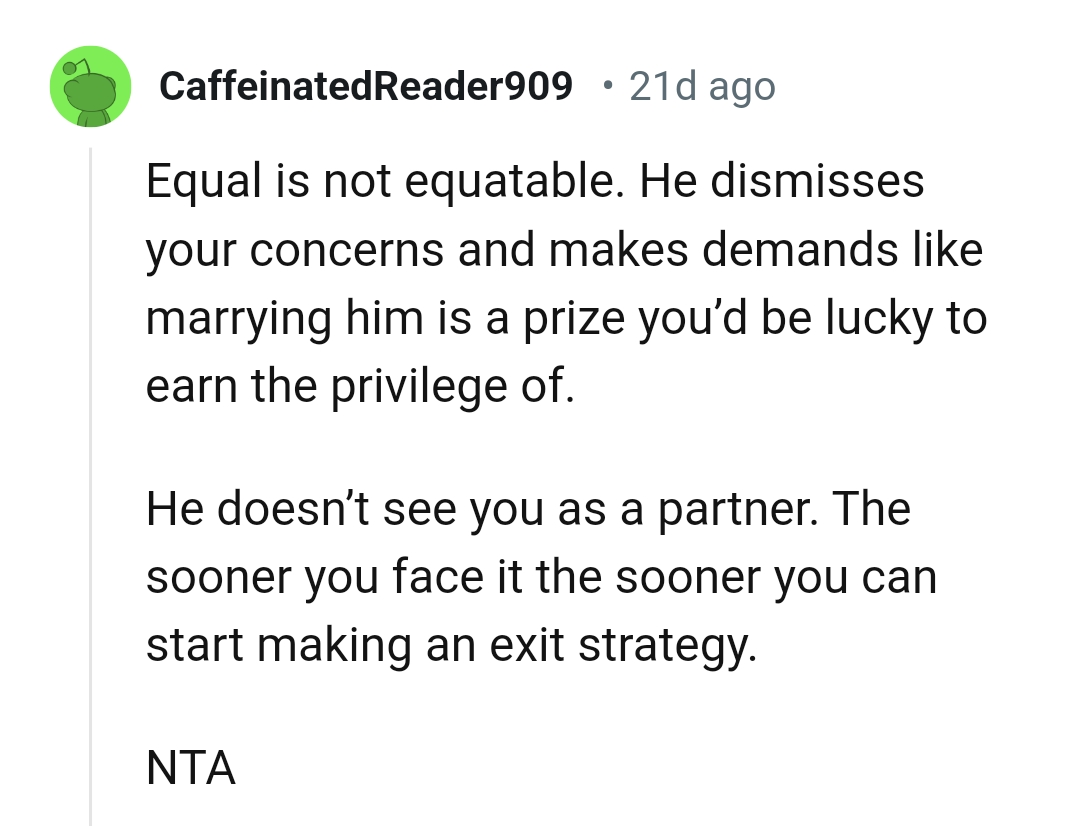Click the 21d ago timestamp

(x=701, y=86)
